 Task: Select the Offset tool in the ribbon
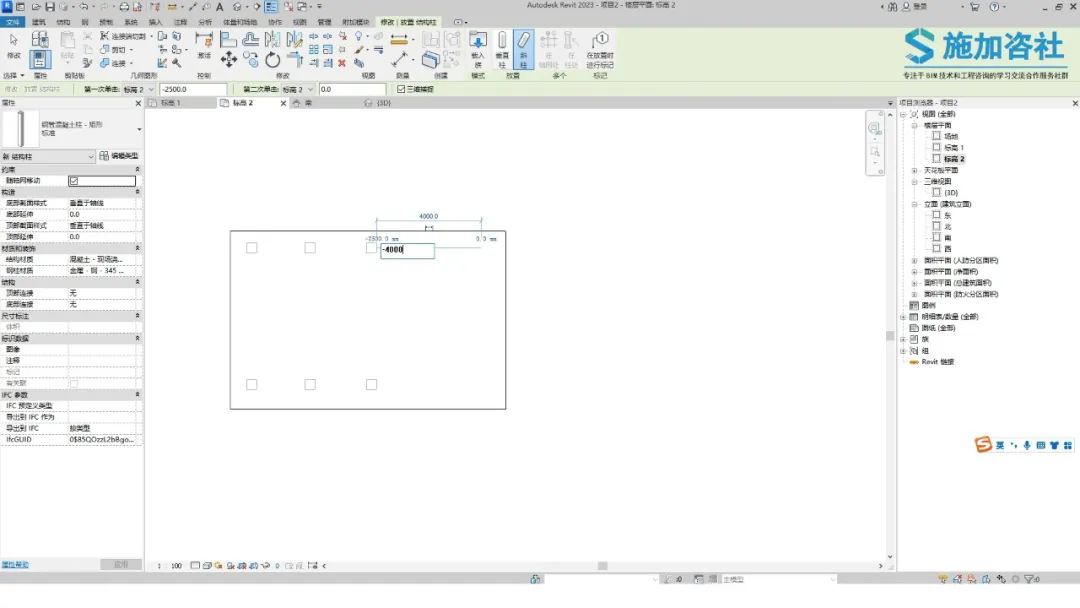(251, 39)
